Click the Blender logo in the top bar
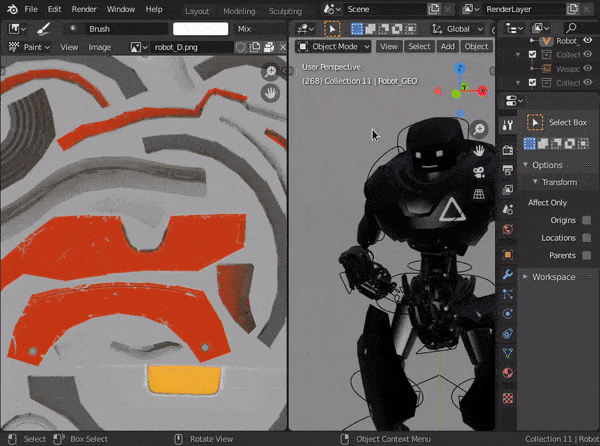Viewport: 600px width, 446px height. click(x=12, y=9)
